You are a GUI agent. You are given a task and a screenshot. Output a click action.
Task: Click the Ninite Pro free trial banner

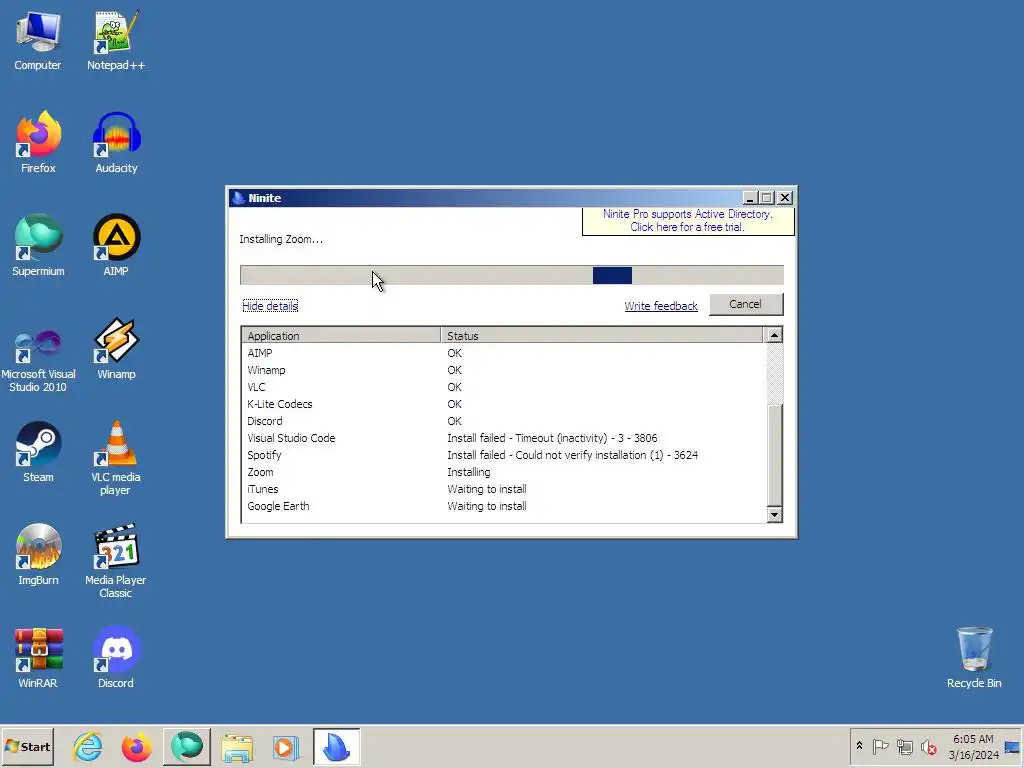[688, 221]
